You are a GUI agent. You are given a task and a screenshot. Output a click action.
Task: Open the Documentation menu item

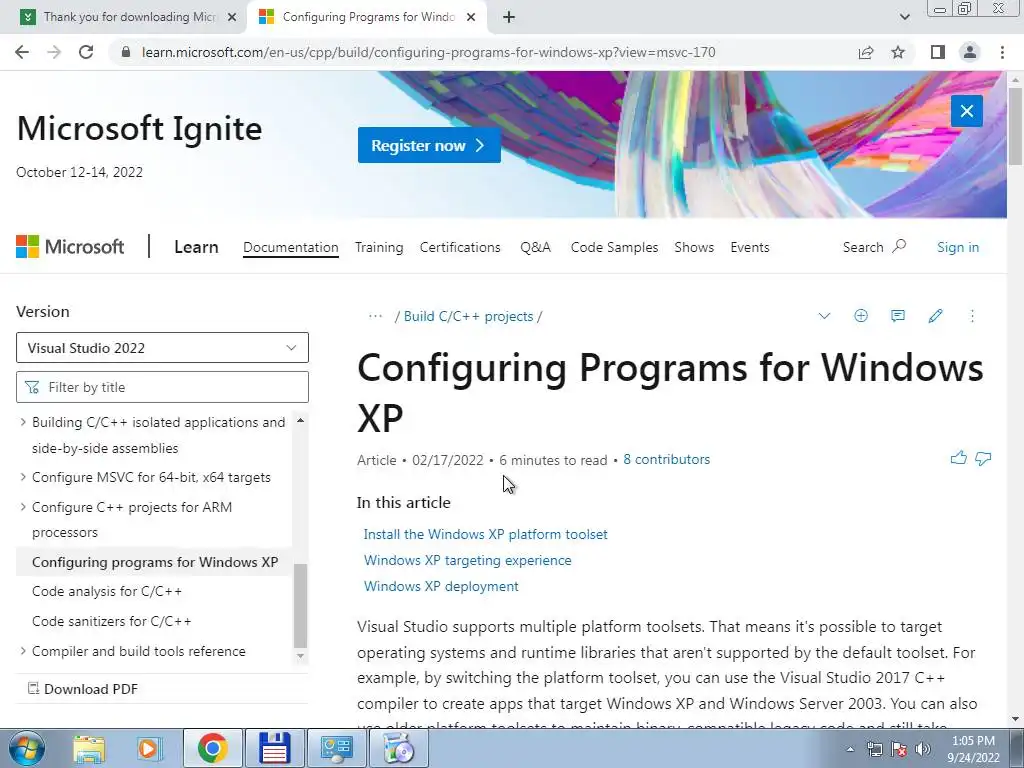coord(291,247)
